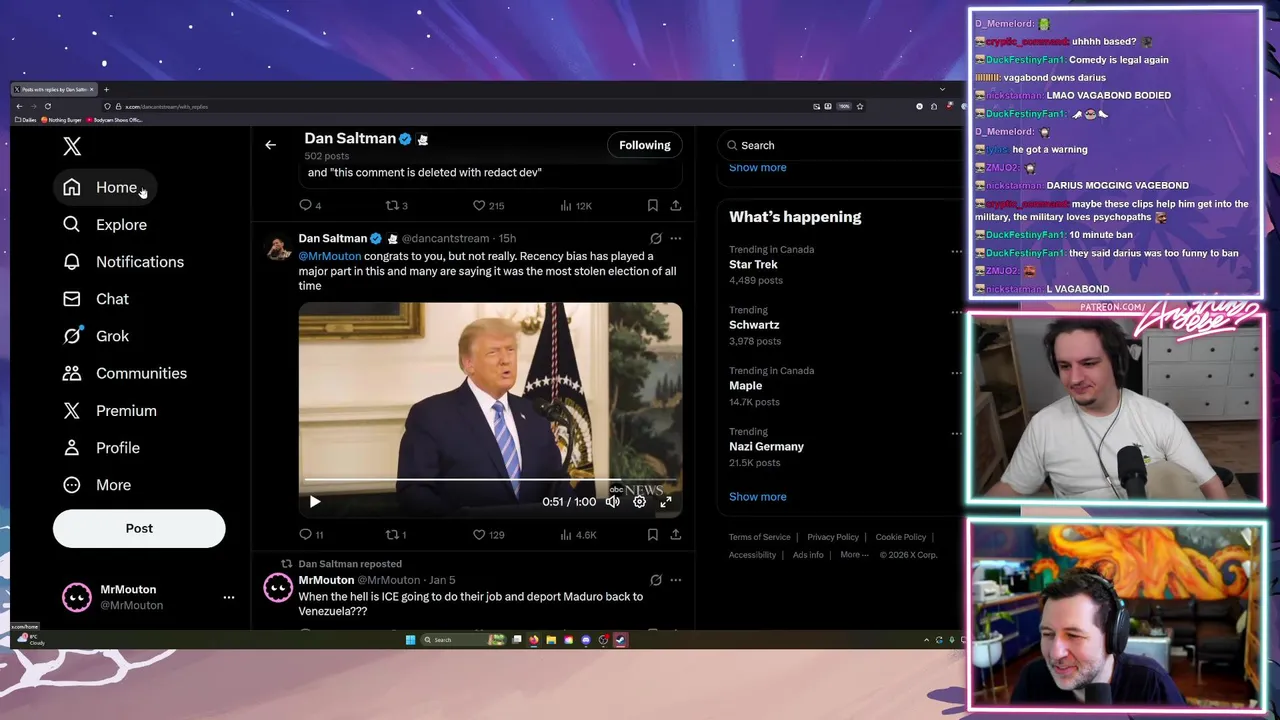This screenshot has width=1280, height=720.
Task: Open Privacy Policy link
Action: 833,537
